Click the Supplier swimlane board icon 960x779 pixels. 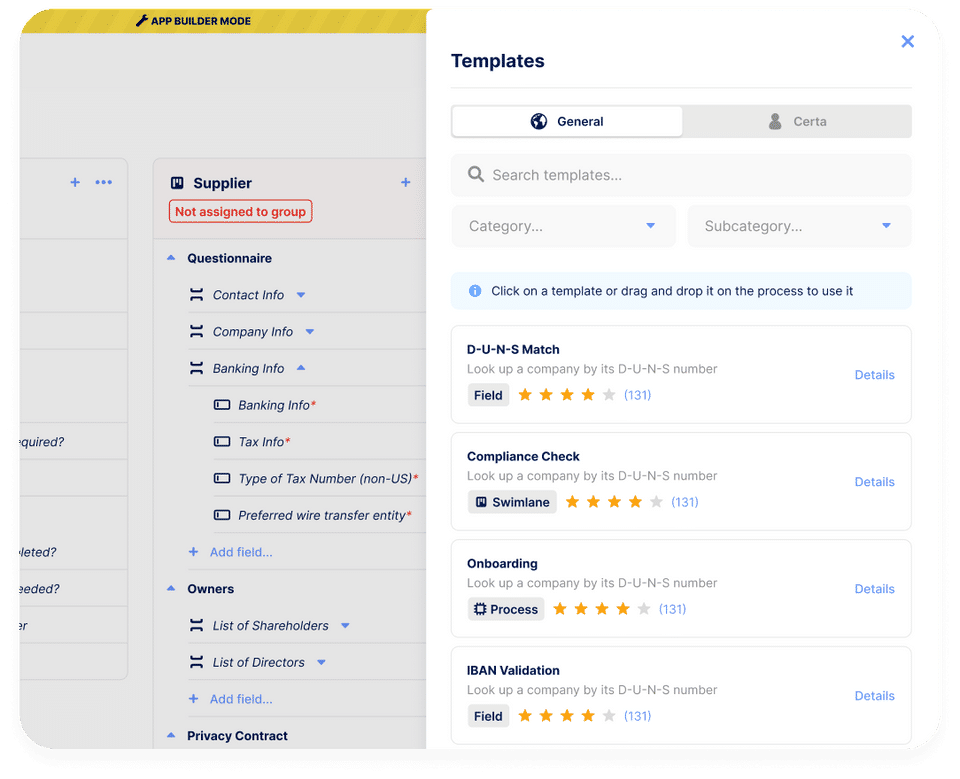pyautogui.click(x=177, y=183)
